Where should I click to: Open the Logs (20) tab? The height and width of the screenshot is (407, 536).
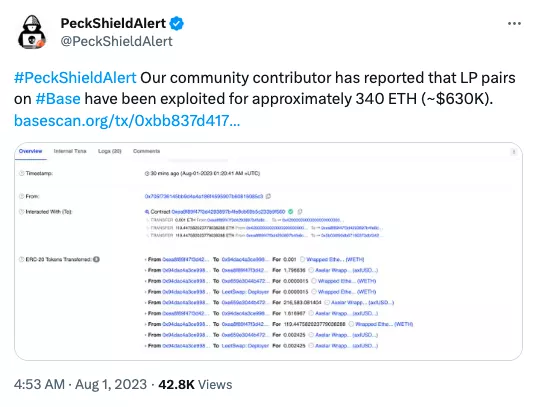pos(110,151)
